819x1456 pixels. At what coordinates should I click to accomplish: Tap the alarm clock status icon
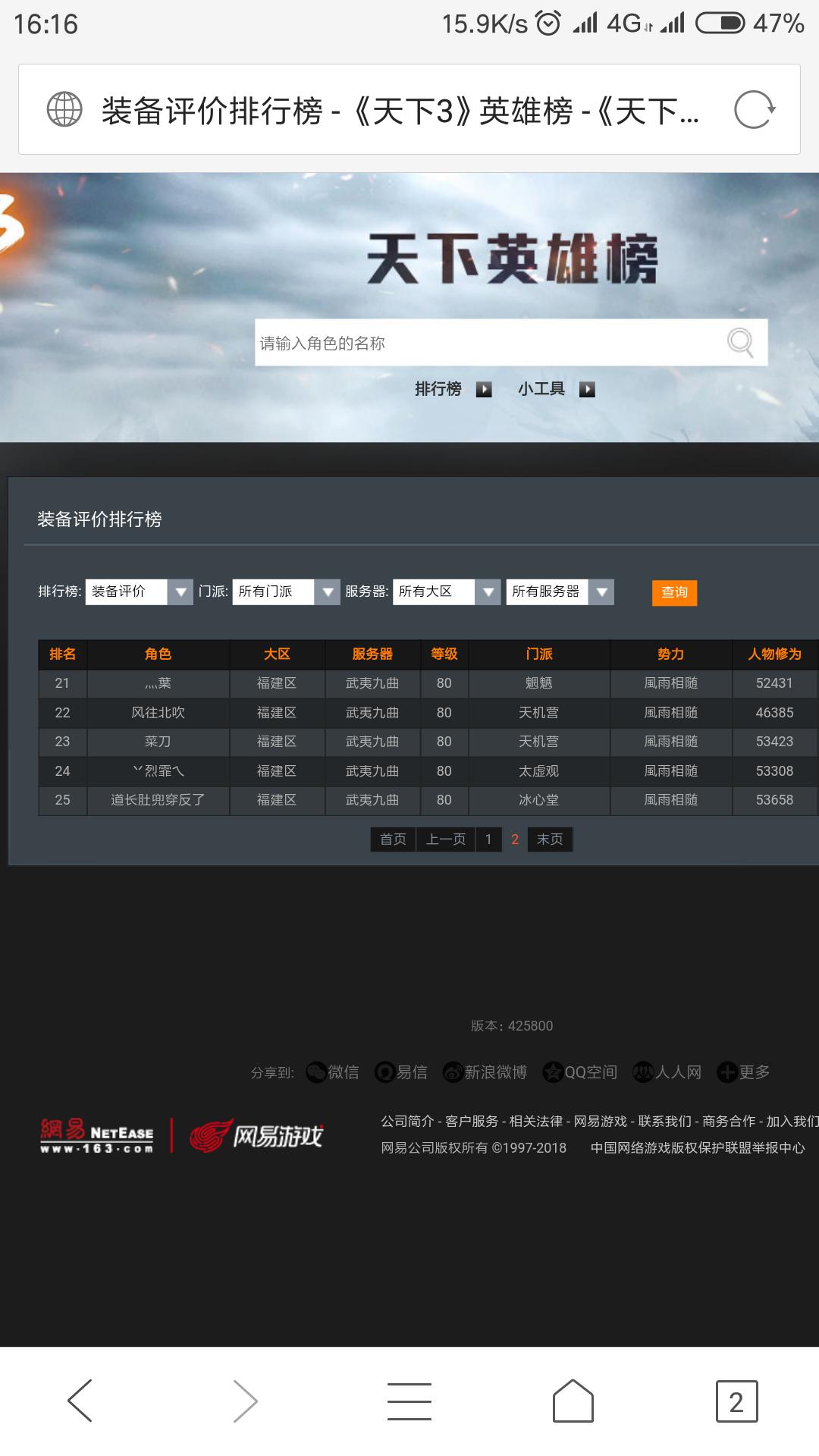pos(548,24)
